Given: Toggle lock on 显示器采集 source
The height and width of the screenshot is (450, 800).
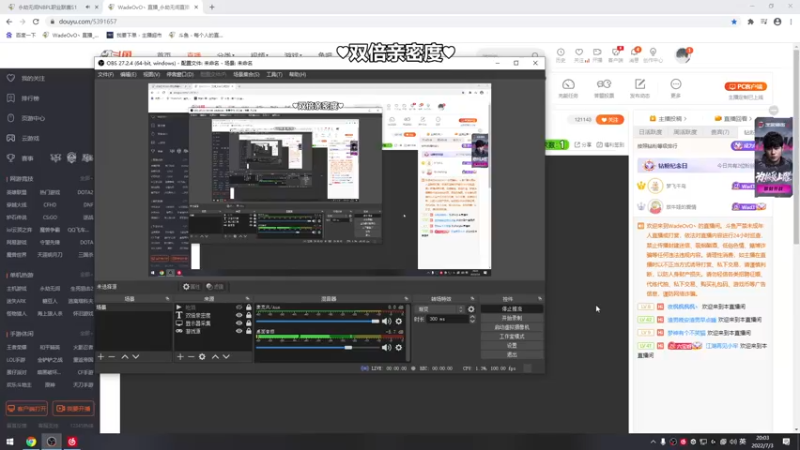Looking at the screenshot, I should pyautogui.click(x=248, y=323).
